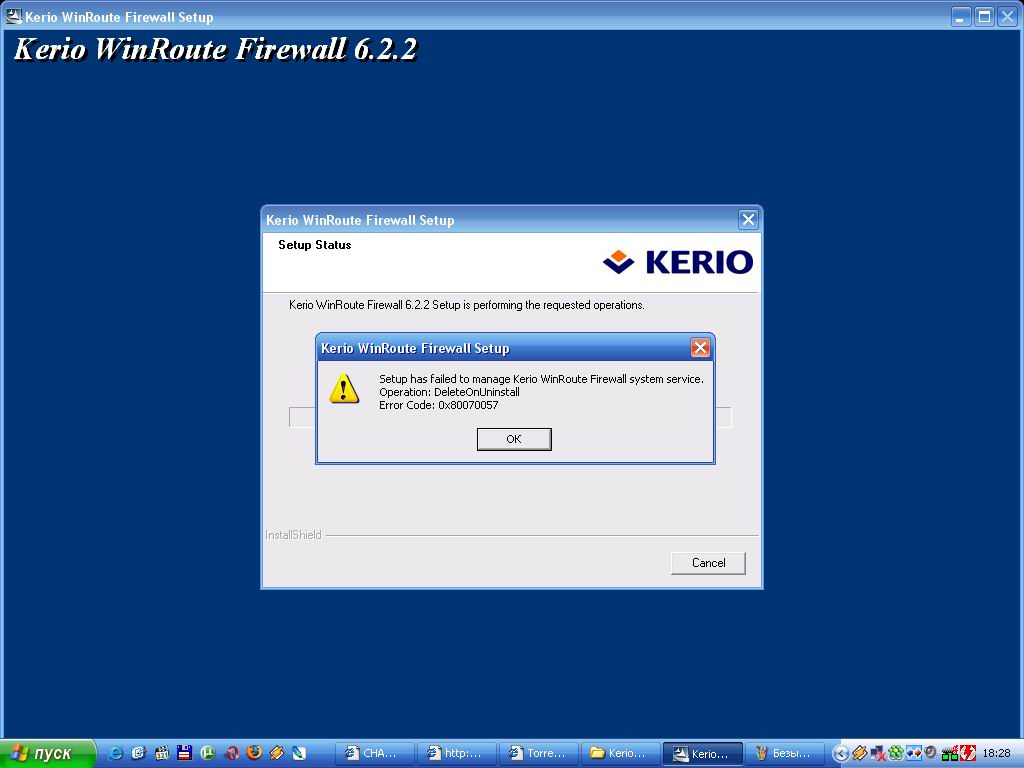
Task: Click the Setup Status heading
Action: 314,245
